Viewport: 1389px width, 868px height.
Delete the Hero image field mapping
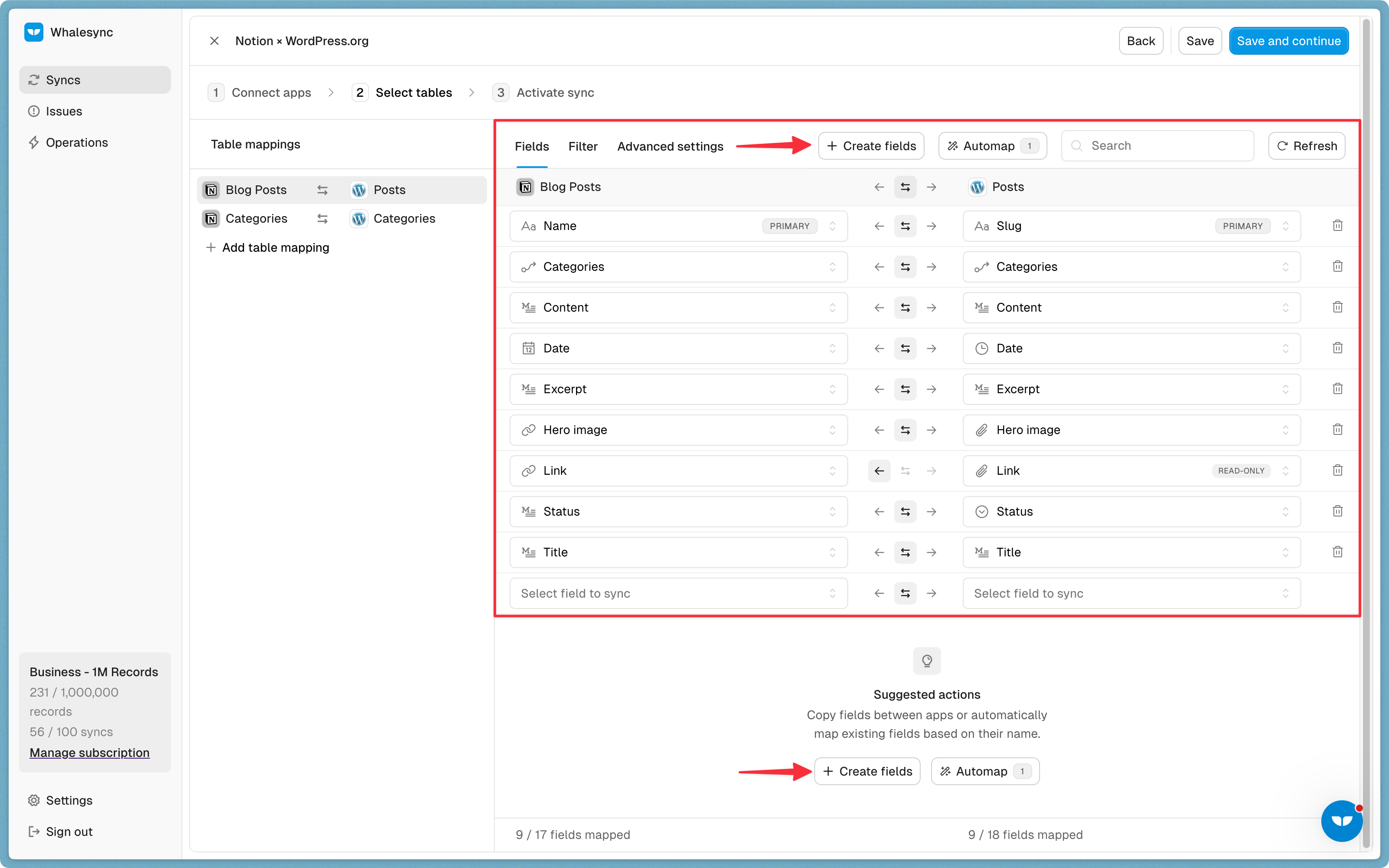[x=1337, y=429]
